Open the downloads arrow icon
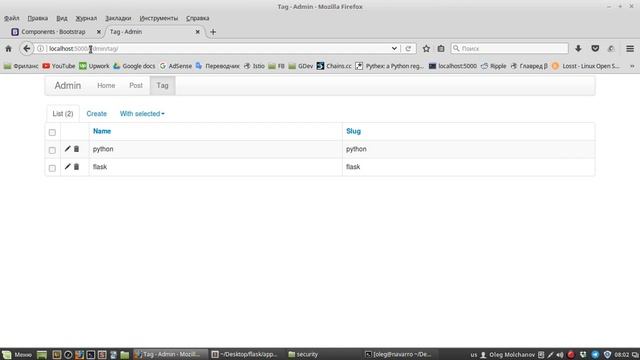Viewport: 640px width, 360px height. click(578, 49)
